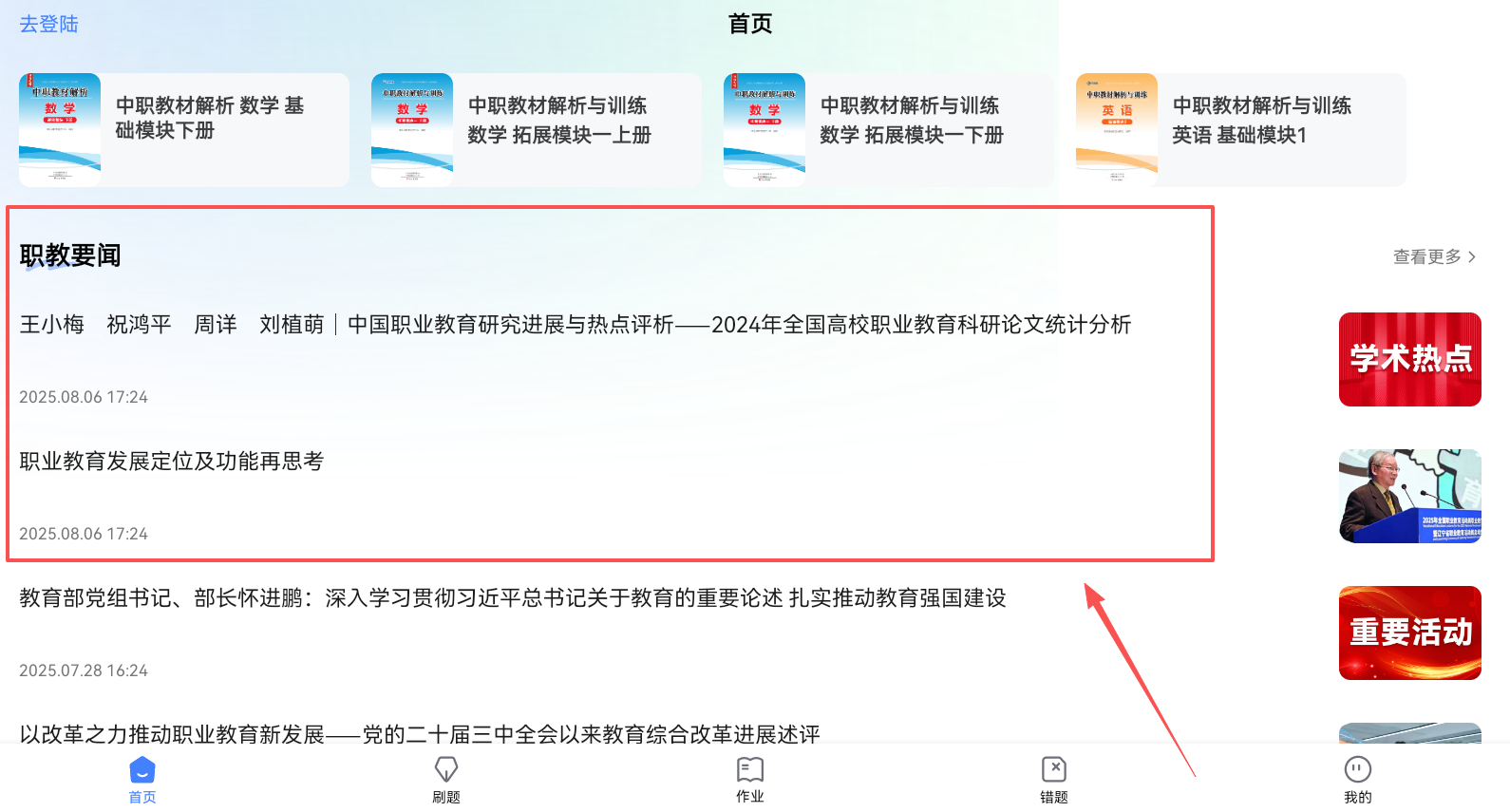Click the 学术热点 red thumbnail

(x=1410, y=359)
